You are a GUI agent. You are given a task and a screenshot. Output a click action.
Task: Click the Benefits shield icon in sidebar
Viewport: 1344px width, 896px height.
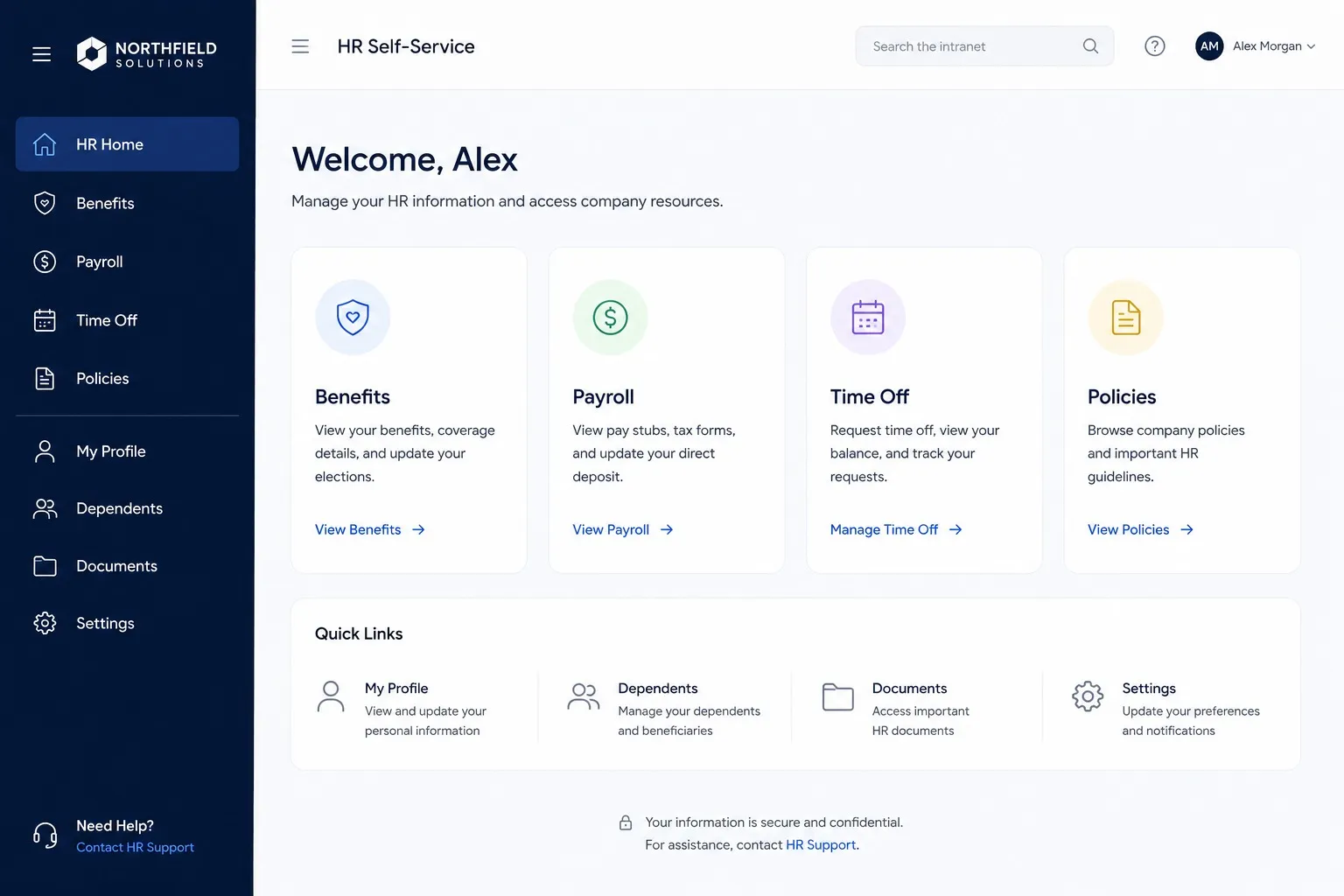(x=45, y=203)
